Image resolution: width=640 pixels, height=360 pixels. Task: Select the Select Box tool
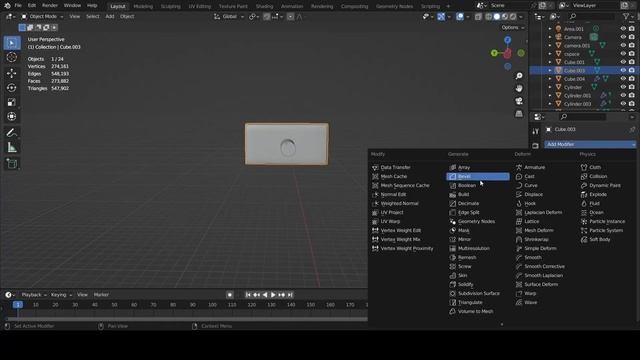12,43
